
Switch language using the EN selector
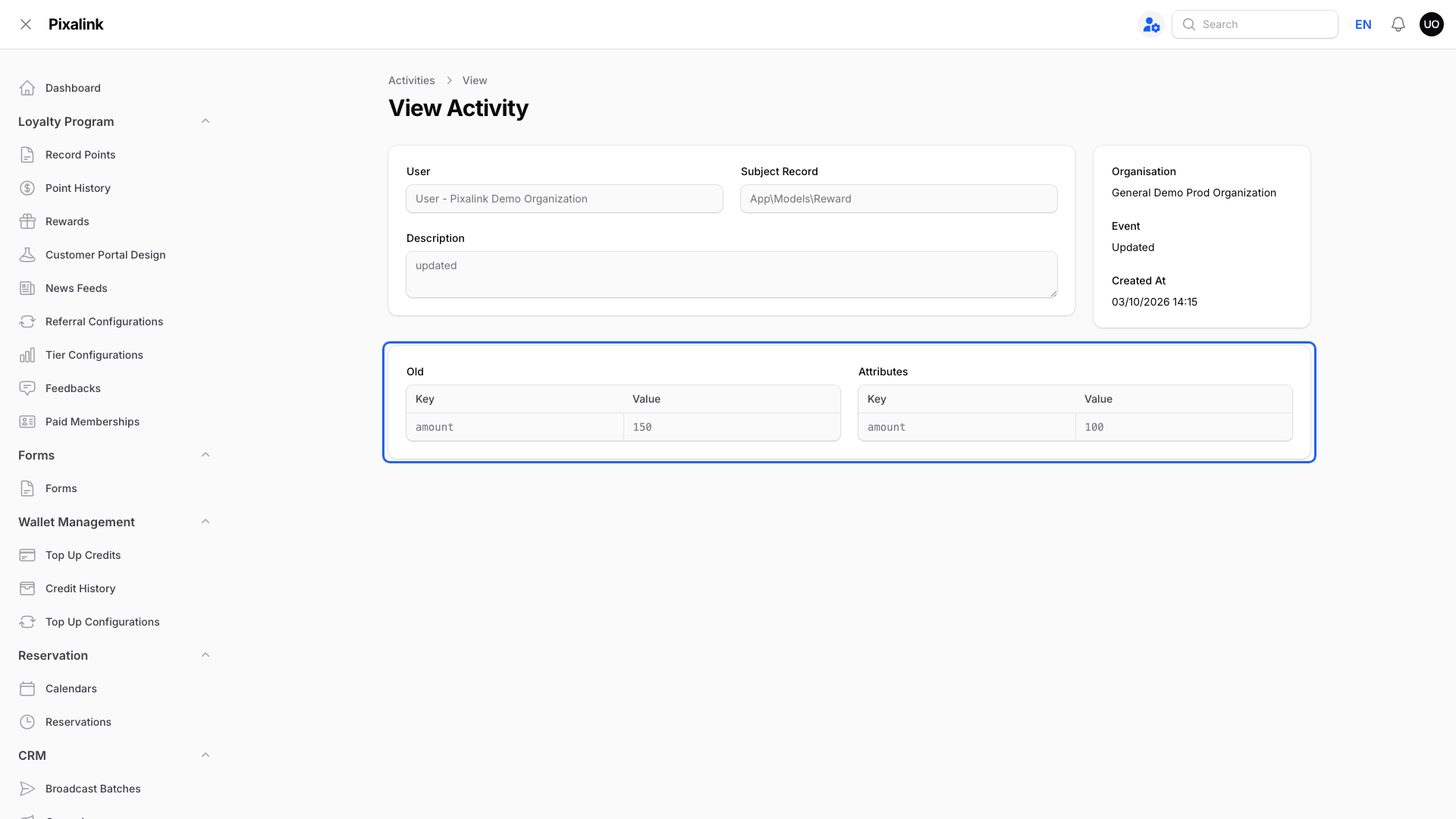(x=1363, y=24)
